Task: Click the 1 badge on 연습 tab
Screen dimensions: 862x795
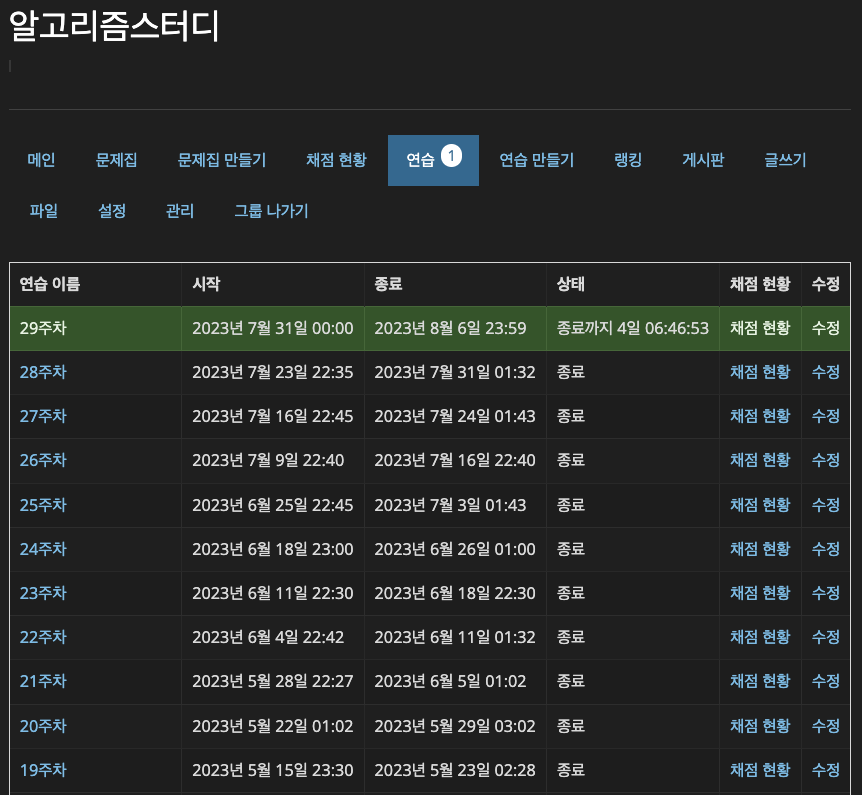Action: point(451,156)
